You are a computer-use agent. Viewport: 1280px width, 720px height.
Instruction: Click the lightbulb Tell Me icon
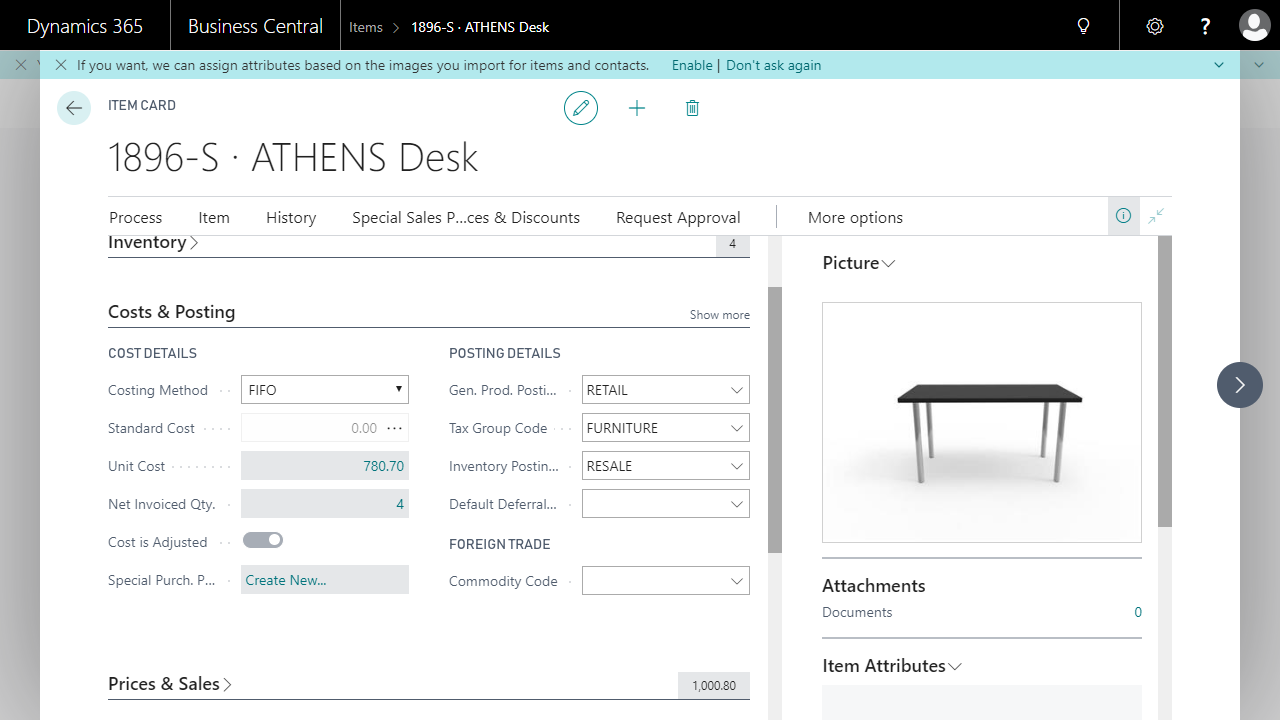[1083, 27]
